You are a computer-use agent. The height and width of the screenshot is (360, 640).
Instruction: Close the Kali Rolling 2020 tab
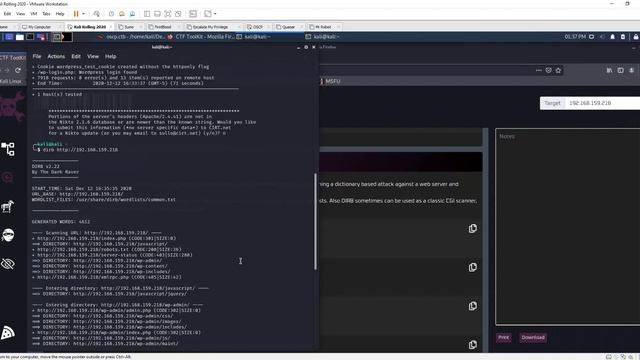coord(111,27)
